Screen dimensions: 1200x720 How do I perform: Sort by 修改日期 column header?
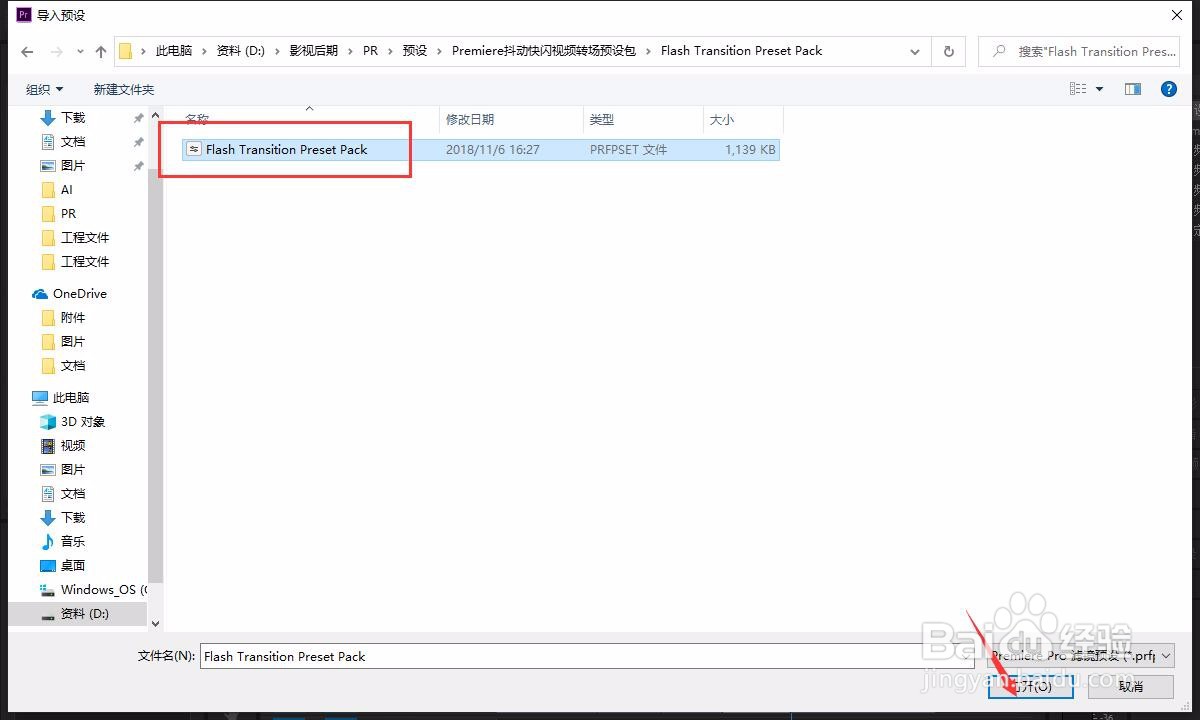470,119
